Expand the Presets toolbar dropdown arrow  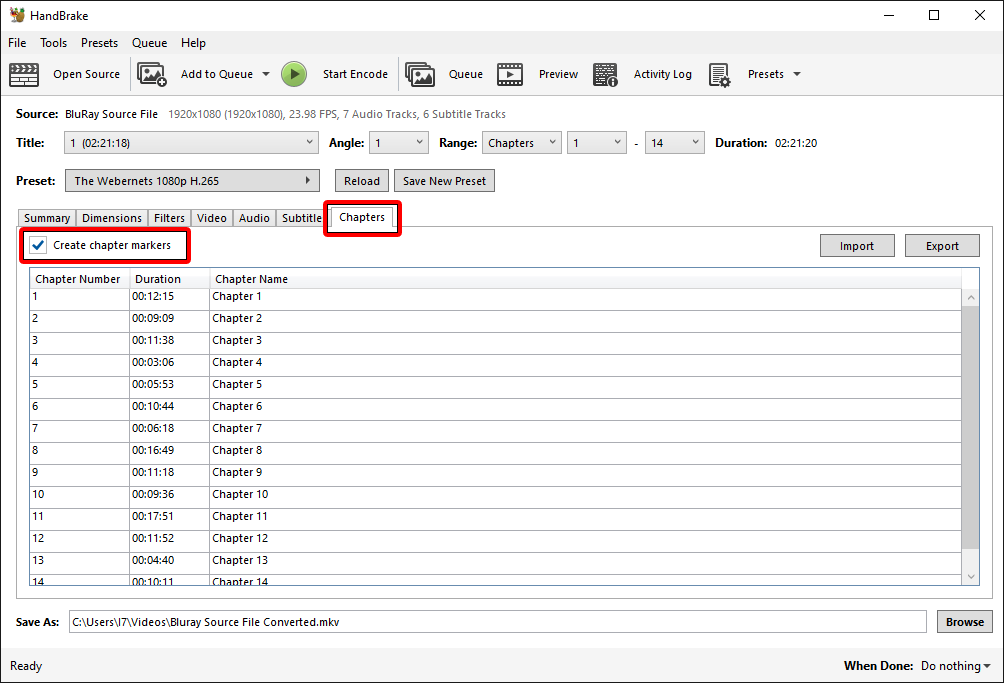point(797,74)
